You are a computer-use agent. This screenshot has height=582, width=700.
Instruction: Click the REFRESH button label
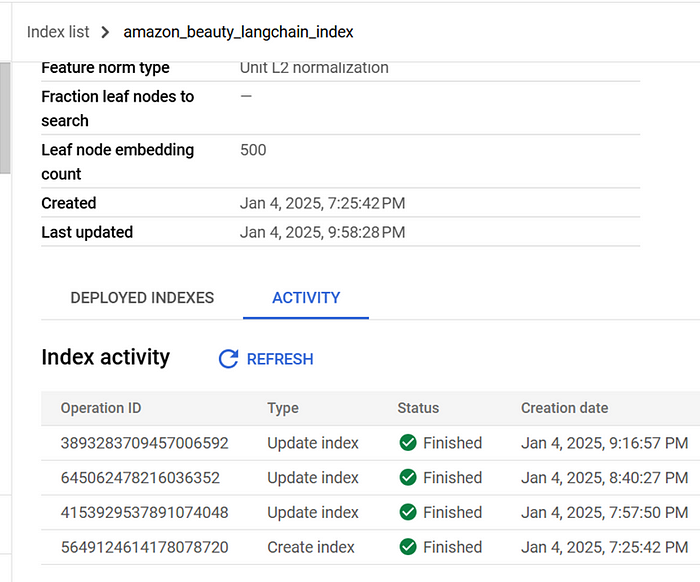click(280, 359)
